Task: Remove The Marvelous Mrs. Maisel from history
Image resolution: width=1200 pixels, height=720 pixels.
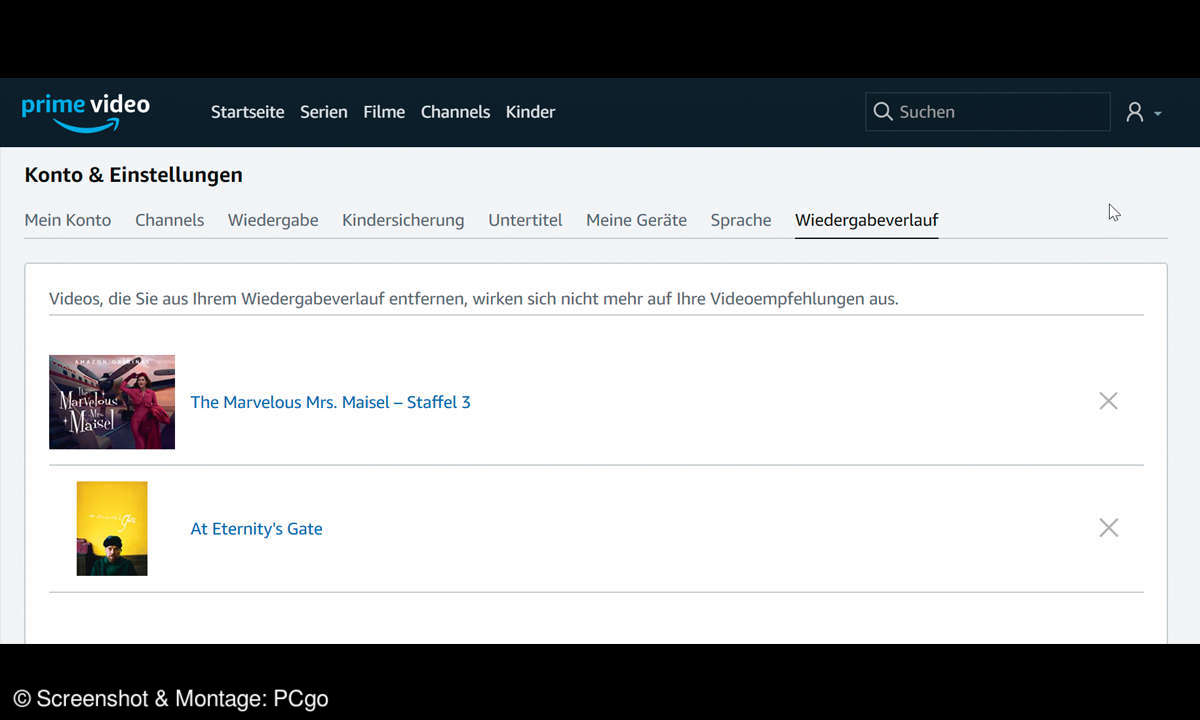Action: coord(1108,401)
